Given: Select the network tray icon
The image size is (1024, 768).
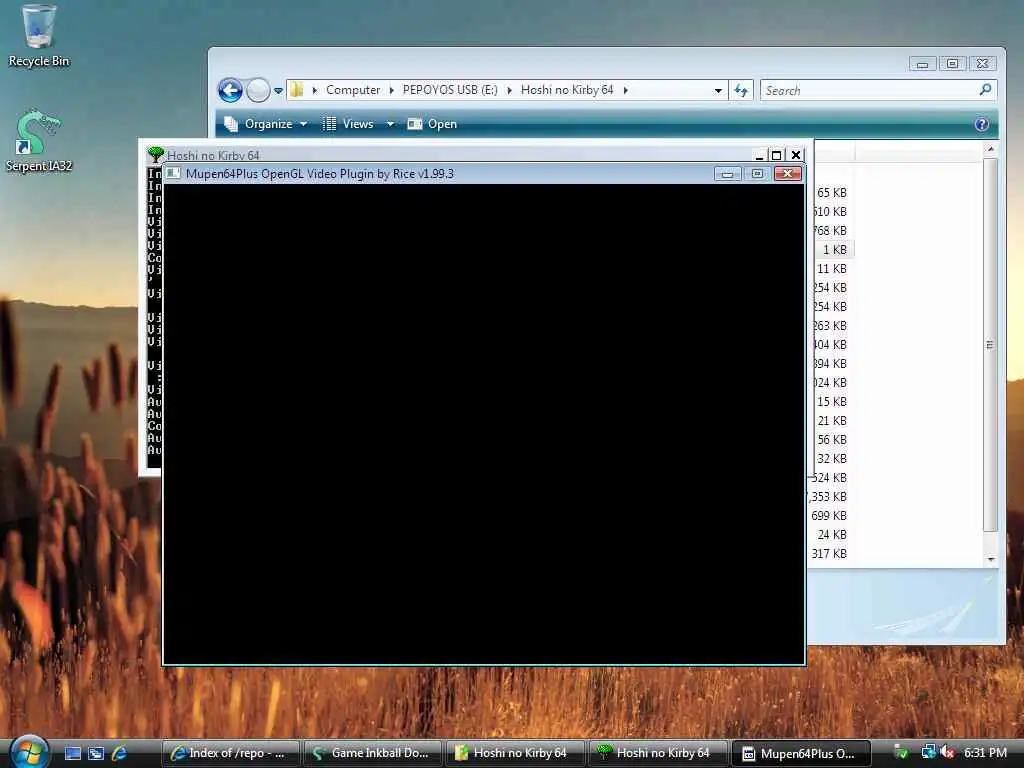Looking at the screenshot, I should pos(927,752).
